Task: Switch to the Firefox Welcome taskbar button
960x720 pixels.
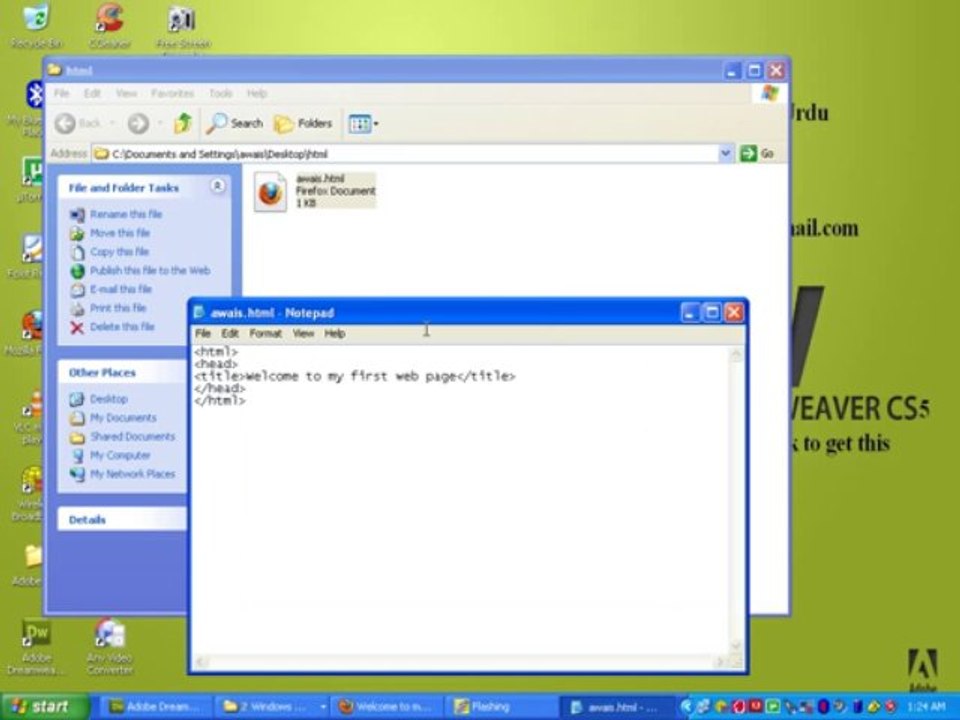Action: pos(389,707)
